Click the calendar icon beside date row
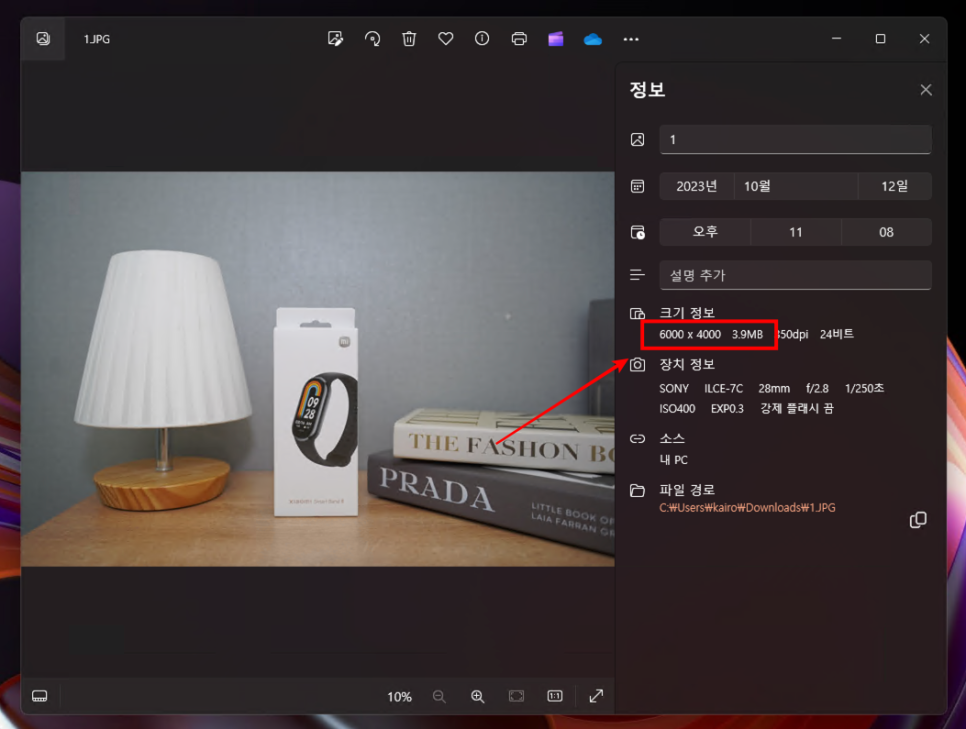This screenshot has width=966, height=729. pos(638,186)
